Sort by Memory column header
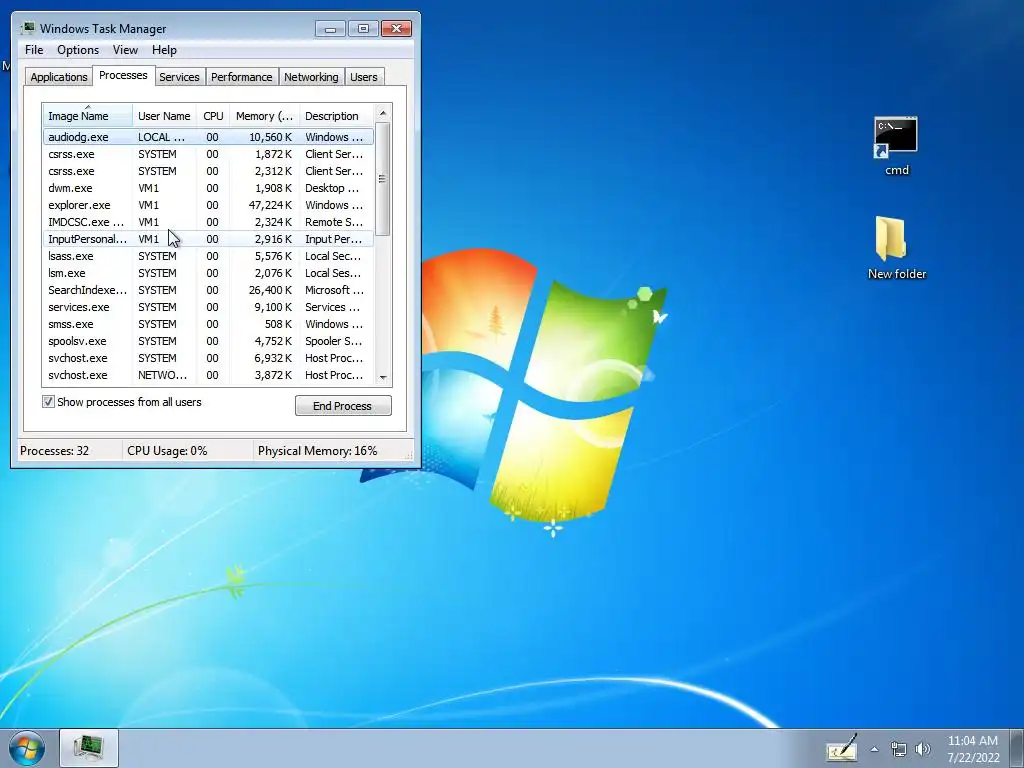 [x=264, y=115]
